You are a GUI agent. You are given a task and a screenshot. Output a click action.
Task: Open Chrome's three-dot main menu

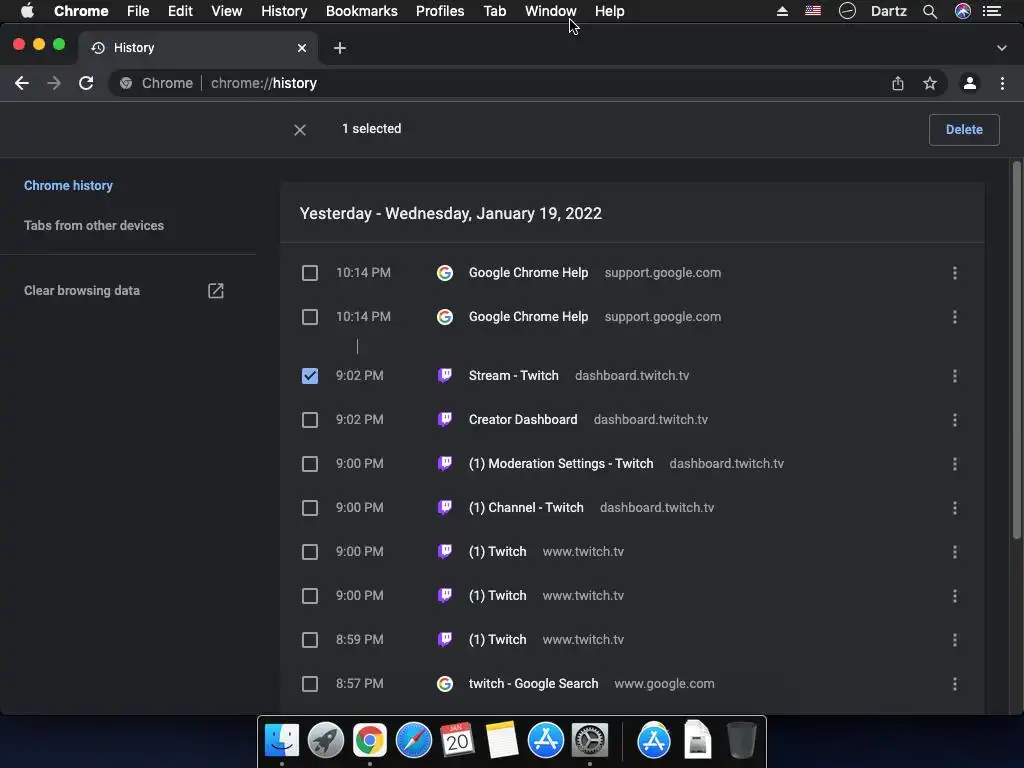pyautogui.click(x=1002, y=83)
